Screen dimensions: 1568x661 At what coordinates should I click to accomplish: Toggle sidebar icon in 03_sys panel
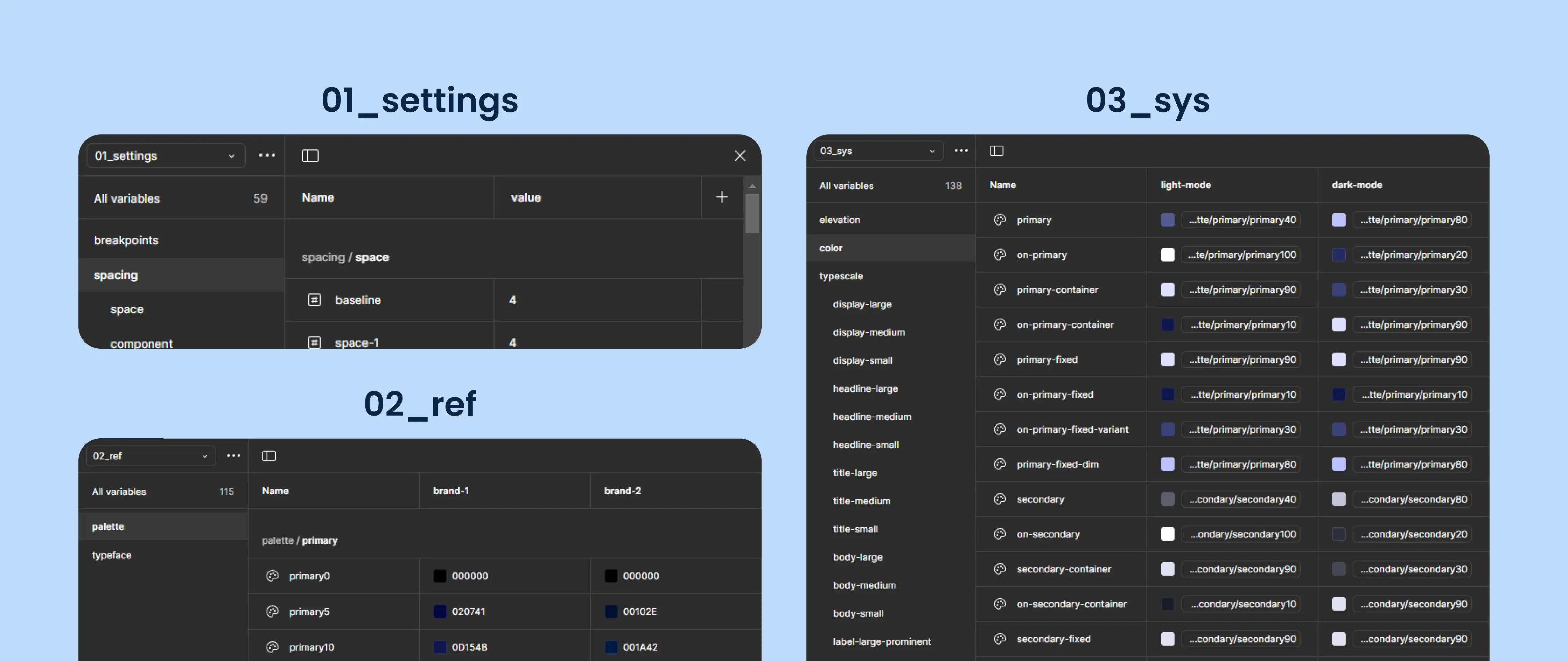pos(996,151)
